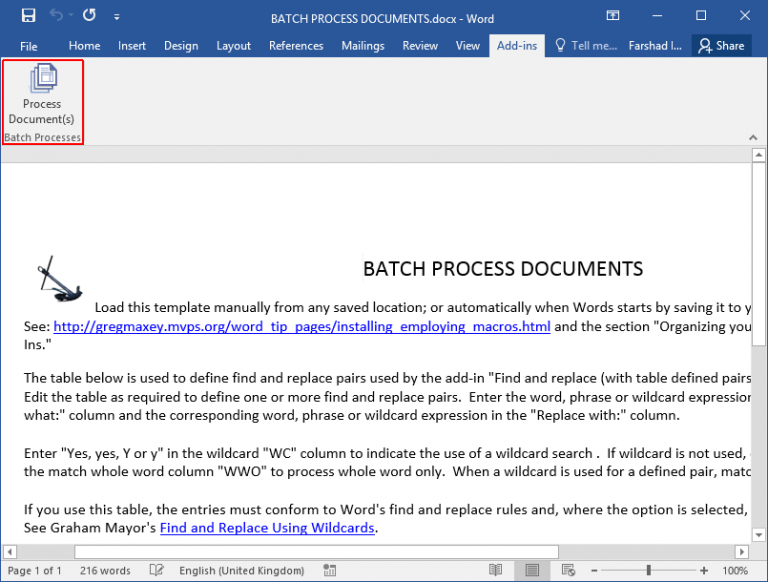Switch to Read Mode view
Screen dimensions: 768x582
pyautogui.click(x=495, y=570)
